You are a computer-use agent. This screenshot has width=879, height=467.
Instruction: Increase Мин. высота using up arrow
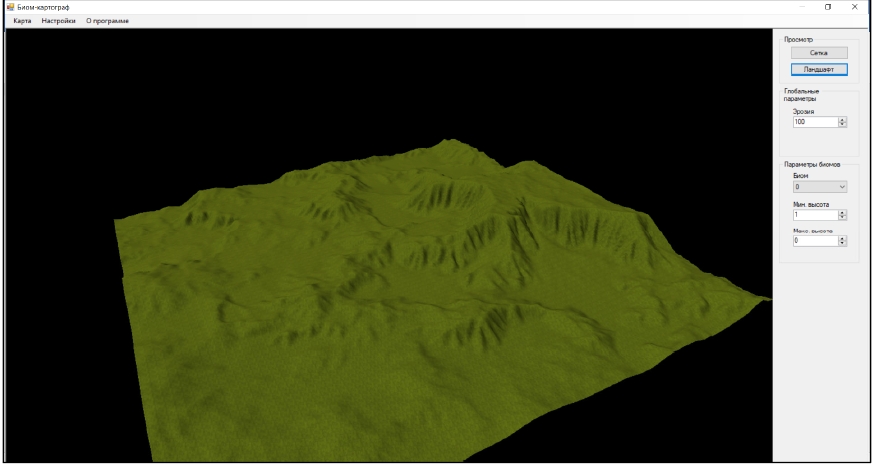coord(842,212)
